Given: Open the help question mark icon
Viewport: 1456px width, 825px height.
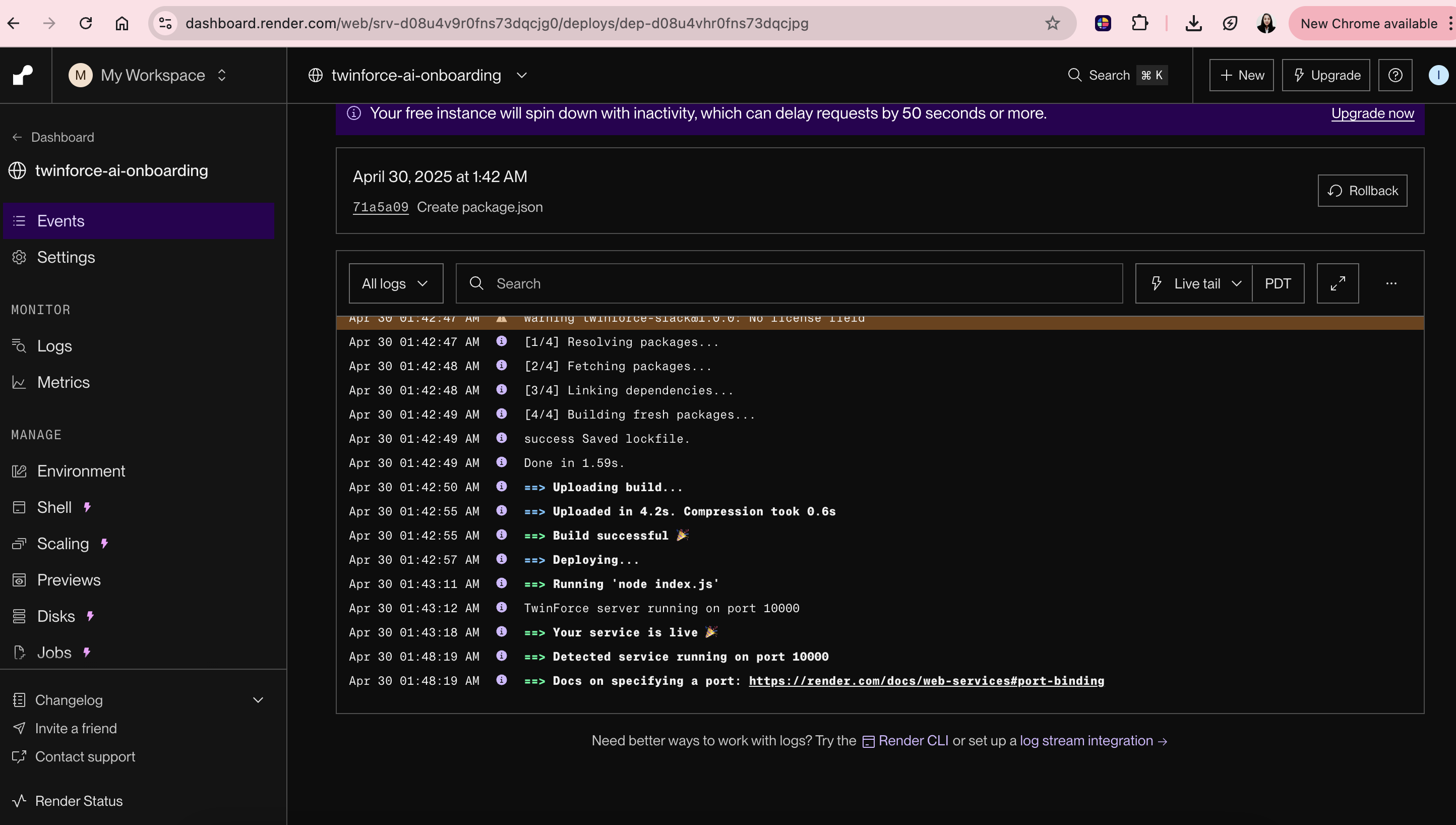Looking at the screenshot, I should click(1395, 75).
